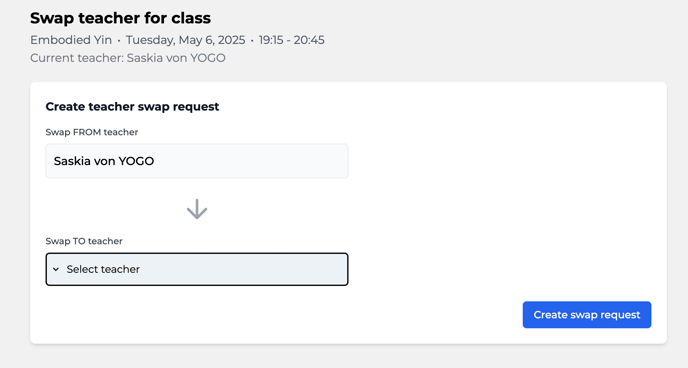Click the downward arrow icon between teacher fields

(197, 209)
